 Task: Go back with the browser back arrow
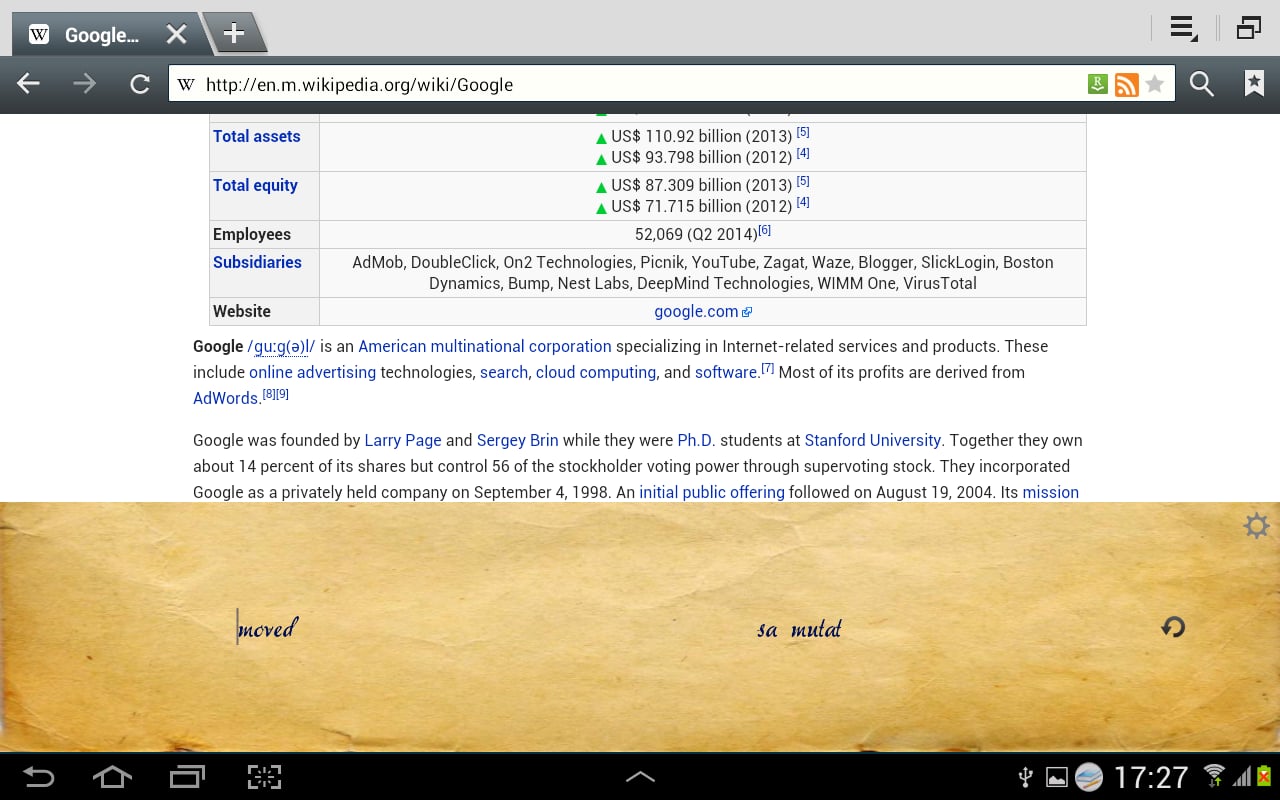tap(28, 84)
